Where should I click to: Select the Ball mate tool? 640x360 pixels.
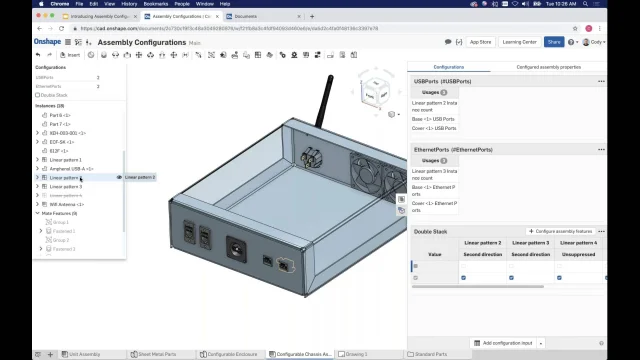click(174, 55)
